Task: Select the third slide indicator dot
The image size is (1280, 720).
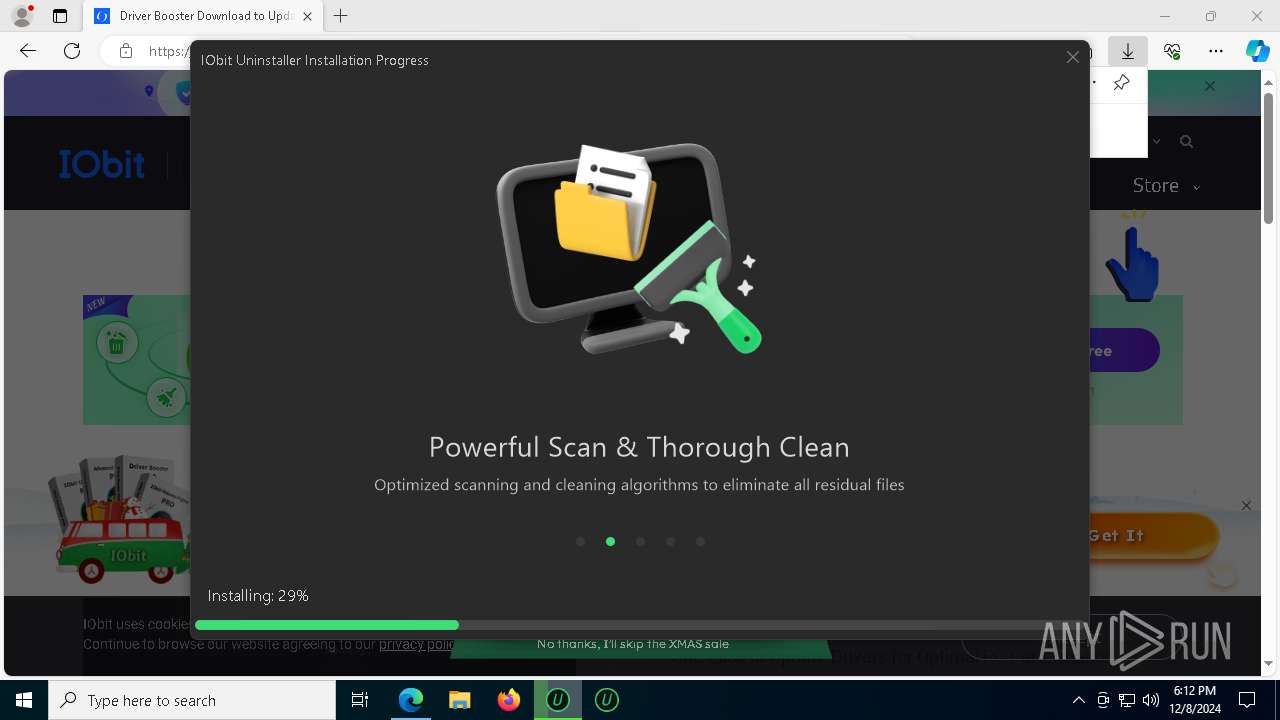Action: [x=640, y=542]
